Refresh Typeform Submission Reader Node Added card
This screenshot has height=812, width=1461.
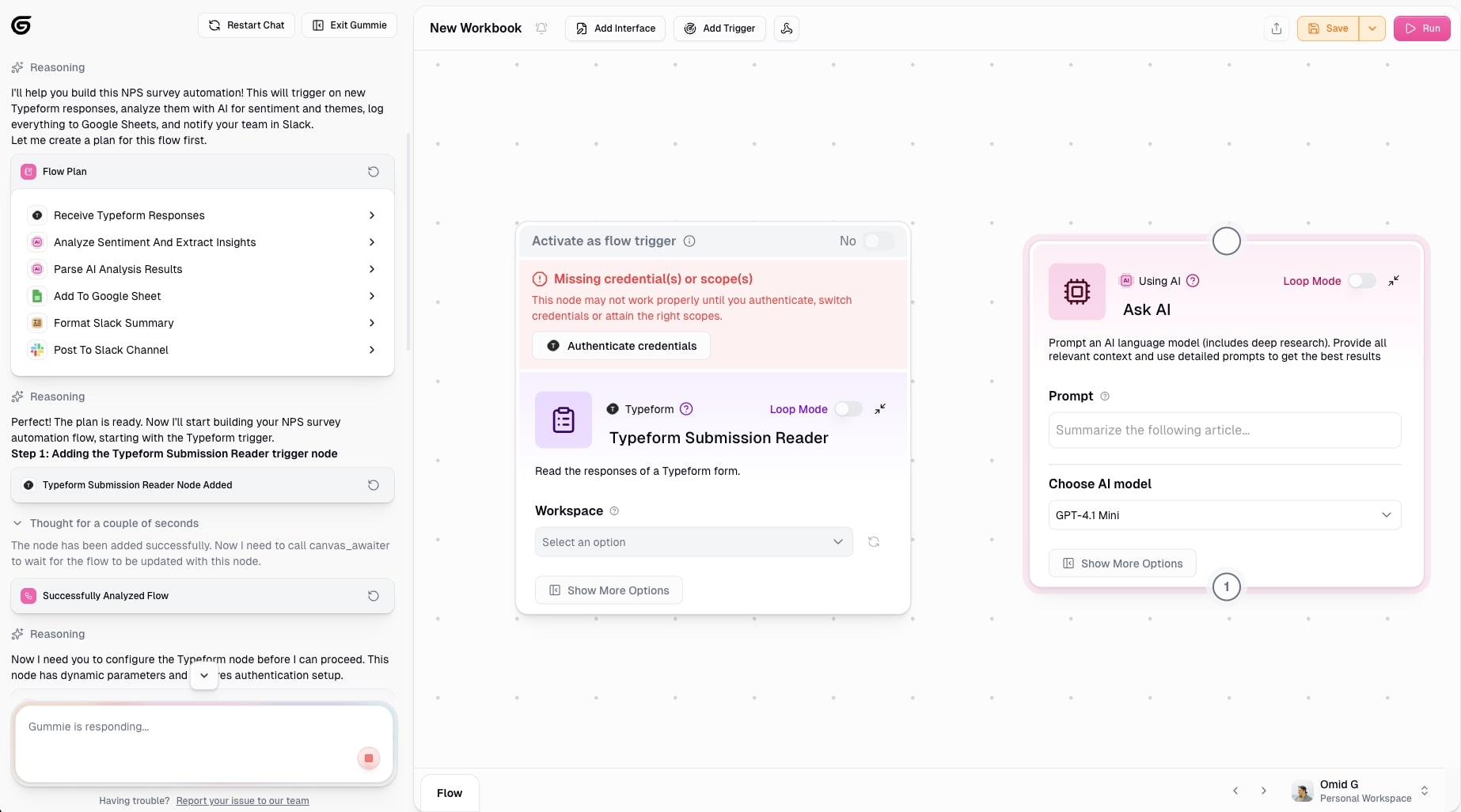pos(374,485)
